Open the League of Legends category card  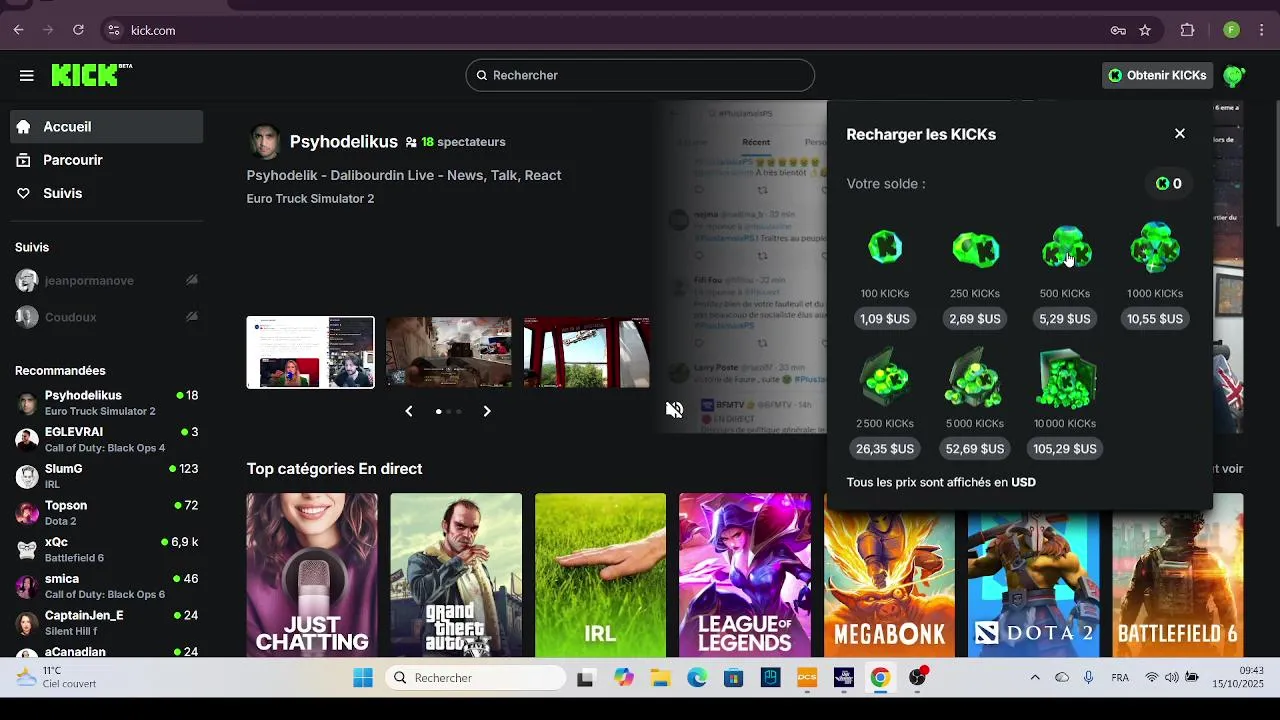pyautogui.click(x=745, y=575)
